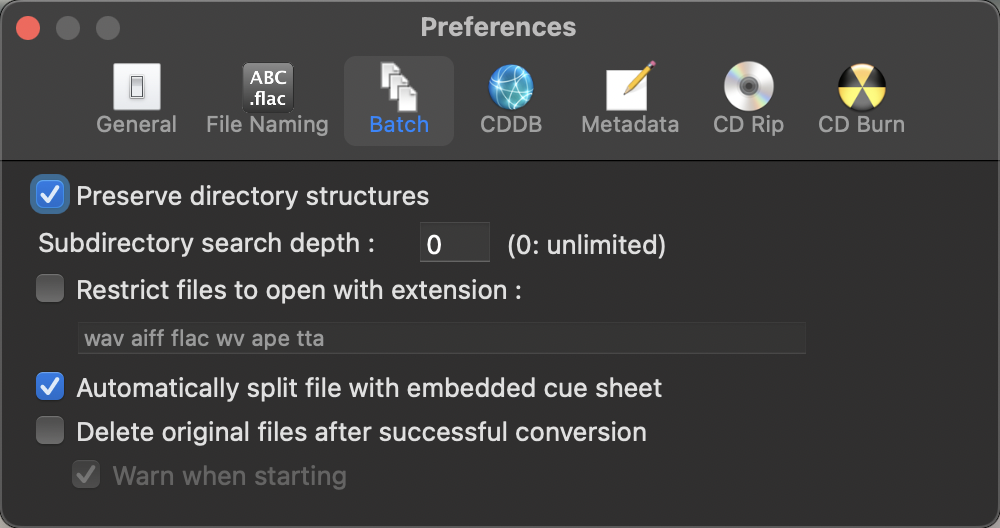Go to the File Naming tab label
Screen dimensions: 1000x528
(x=268, y=125)
